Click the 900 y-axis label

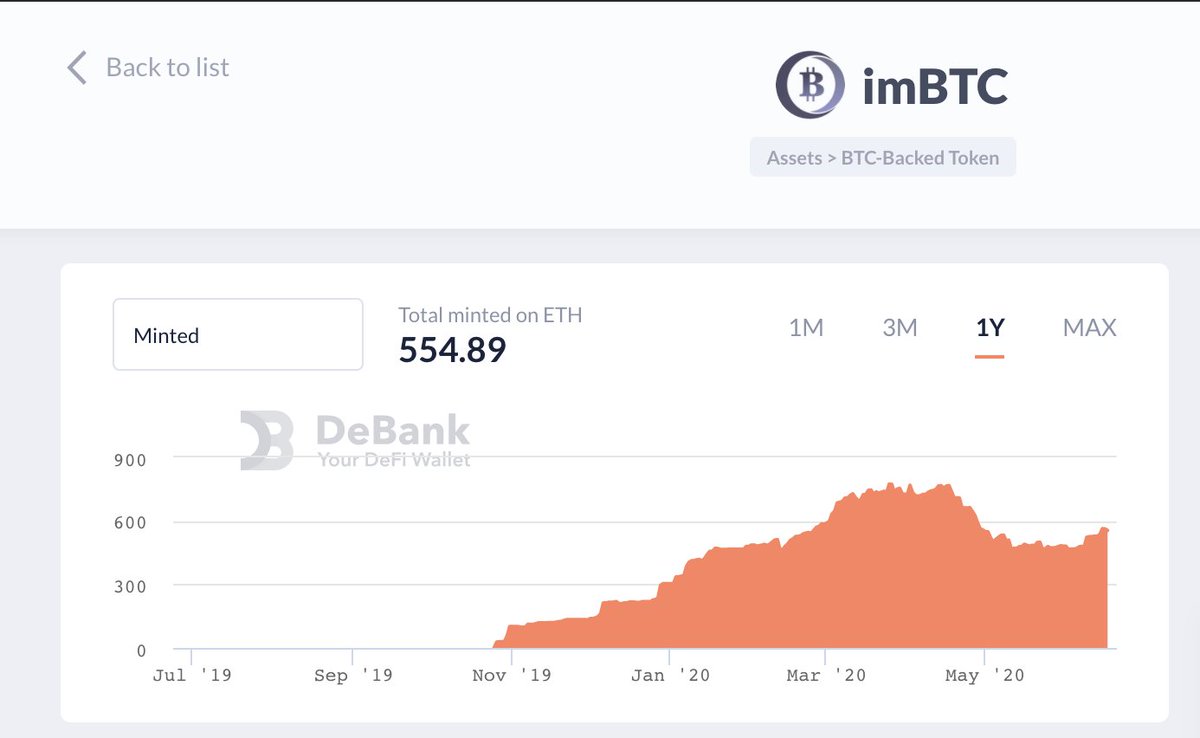pos(129,460)
